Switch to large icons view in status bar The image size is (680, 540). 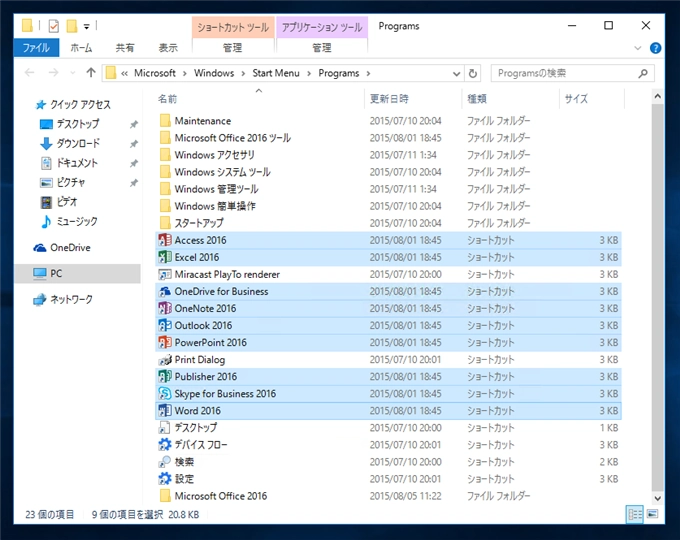tap(652, 514)
